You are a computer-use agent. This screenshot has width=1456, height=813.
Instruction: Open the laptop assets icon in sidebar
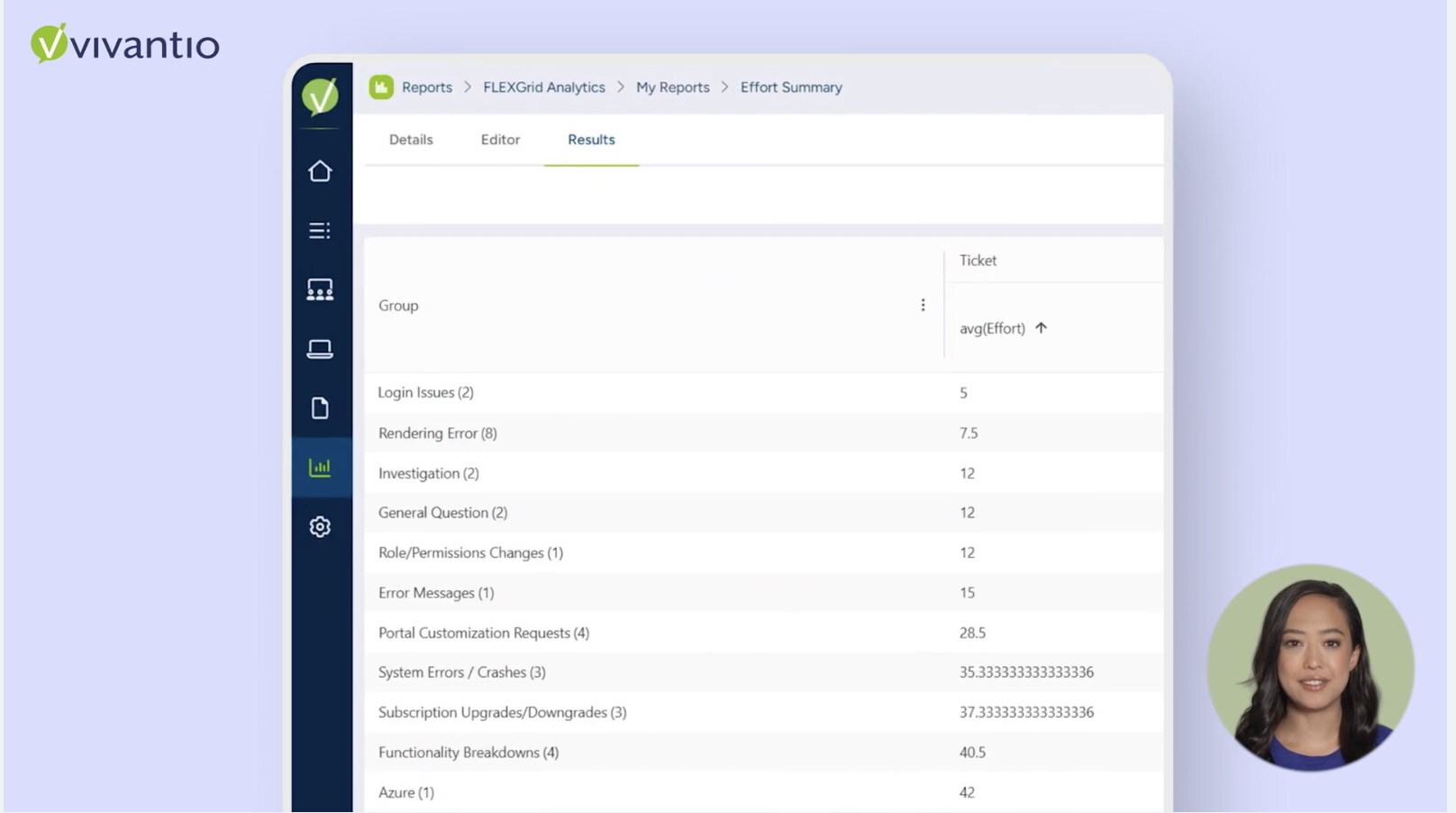click(320, 349)
